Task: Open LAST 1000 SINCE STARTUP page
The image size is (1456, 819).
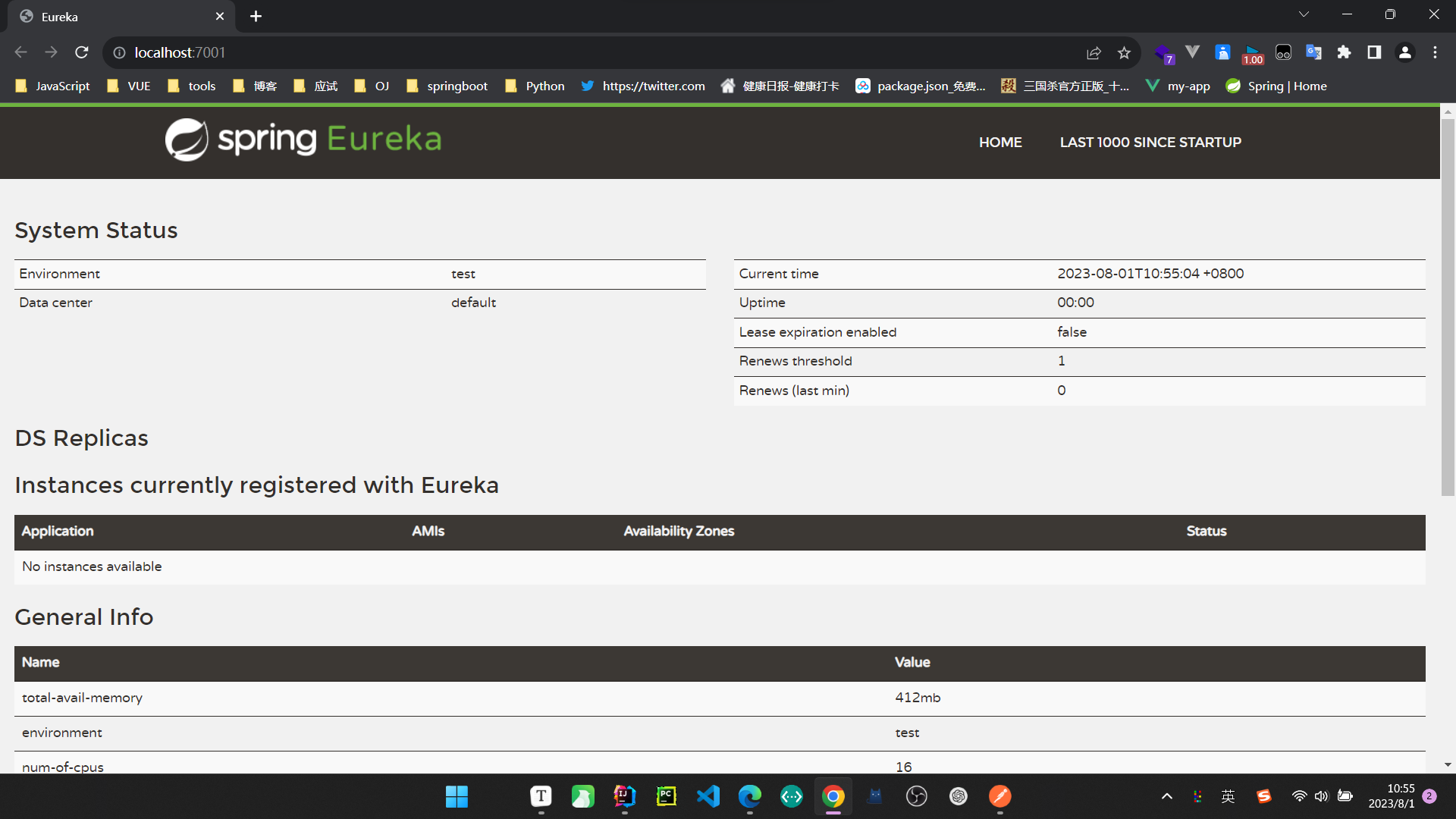Action: tap(1150, 143)
